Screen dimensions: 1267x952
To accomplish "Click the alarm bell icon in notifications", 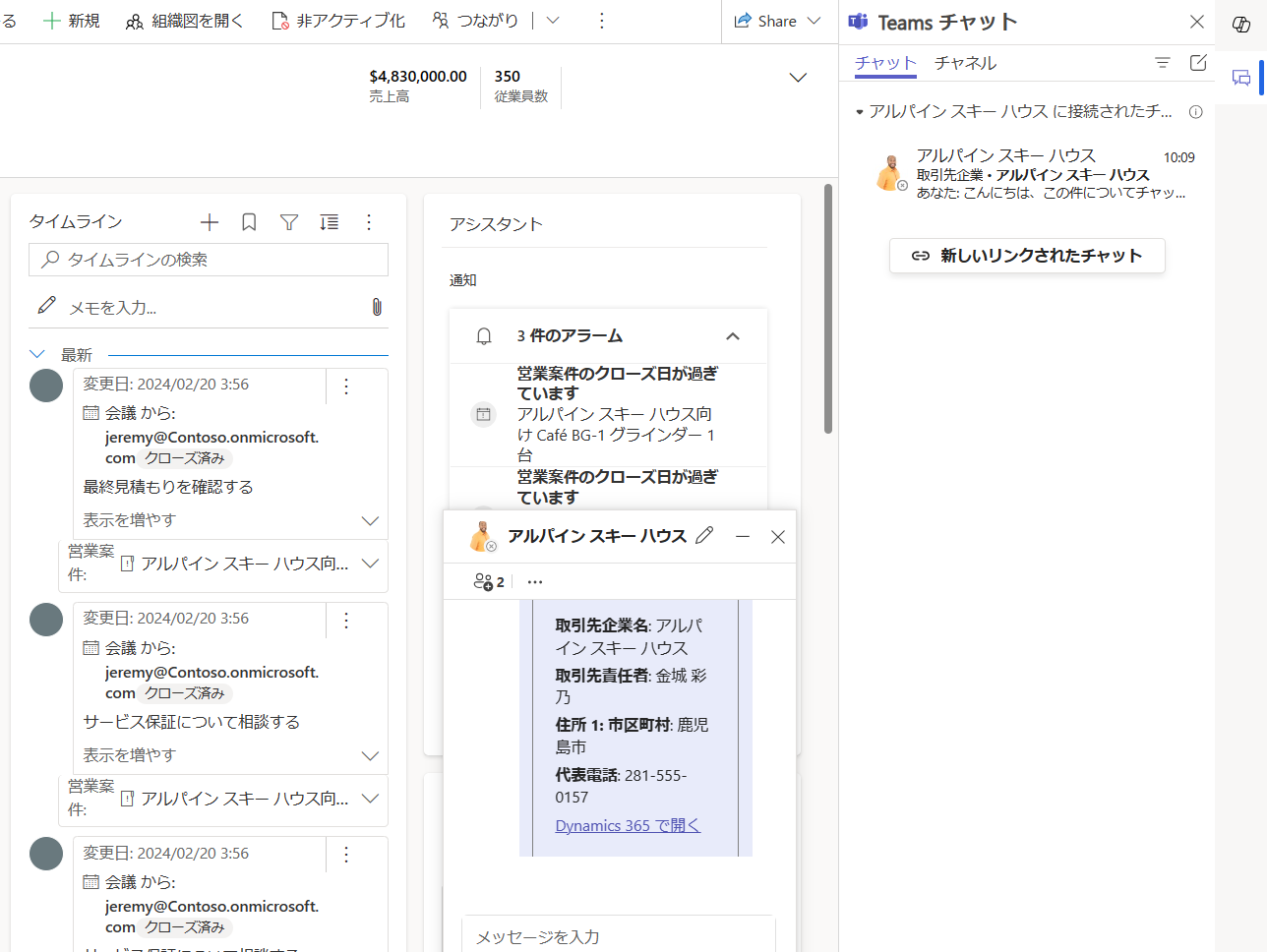I will coord(484,336).
